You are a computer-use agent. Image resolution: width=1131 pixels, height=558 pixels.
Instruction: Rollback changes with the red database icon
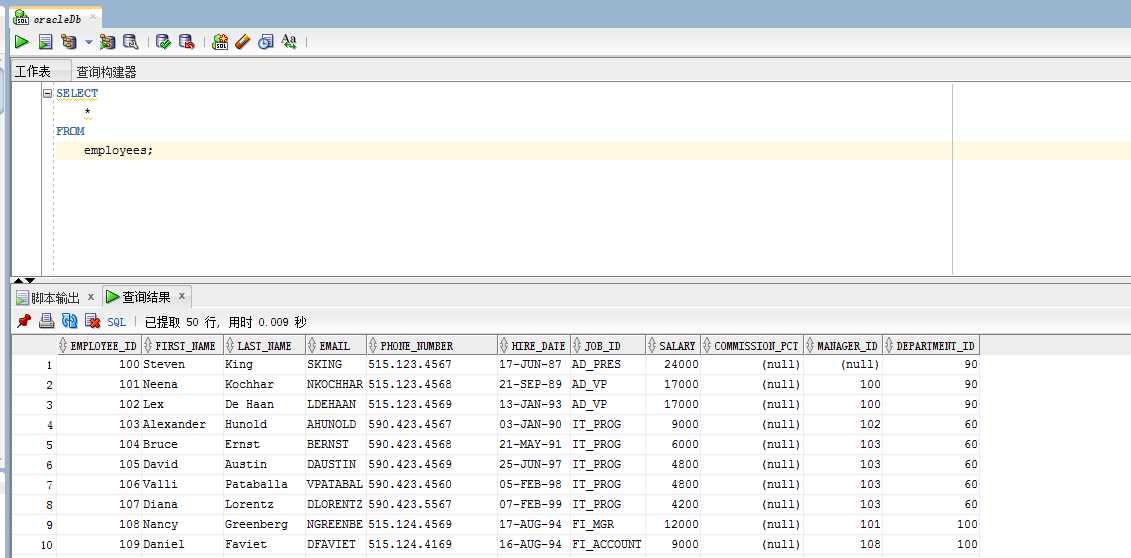[187, 42]
